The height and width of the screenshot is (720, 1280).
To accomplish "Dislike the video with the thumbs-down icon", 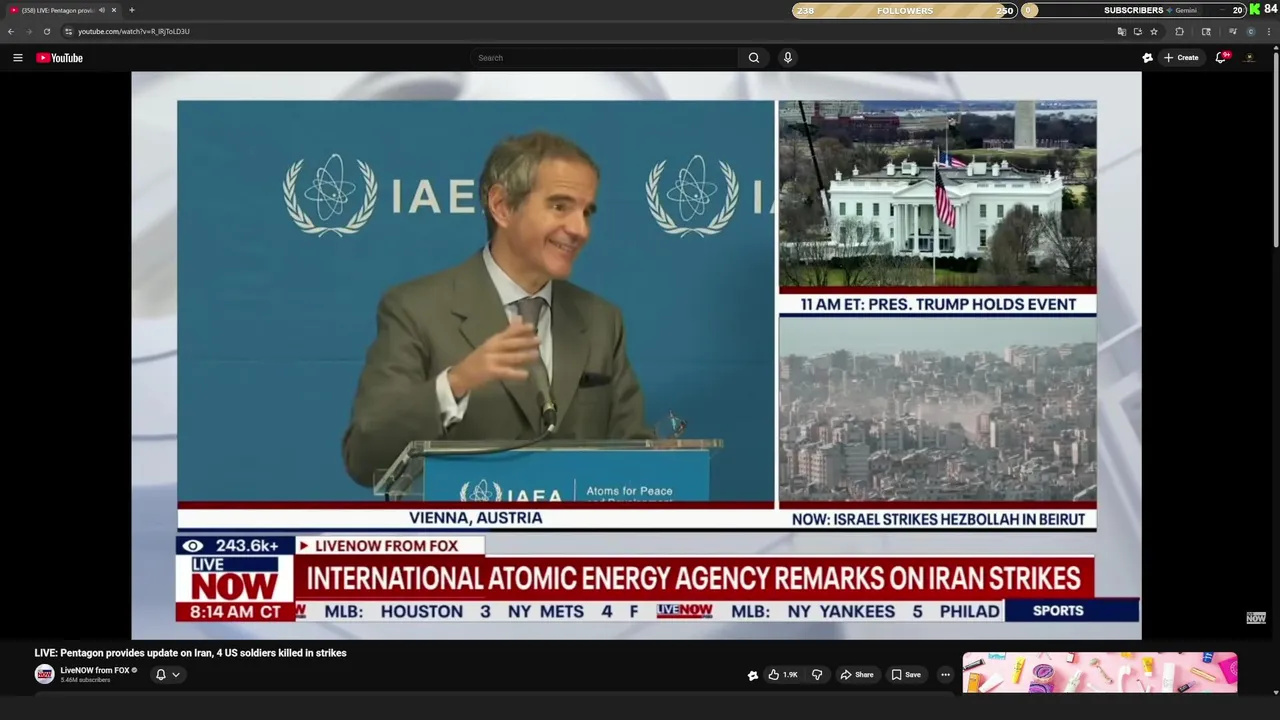I will (x=817, y=675).
